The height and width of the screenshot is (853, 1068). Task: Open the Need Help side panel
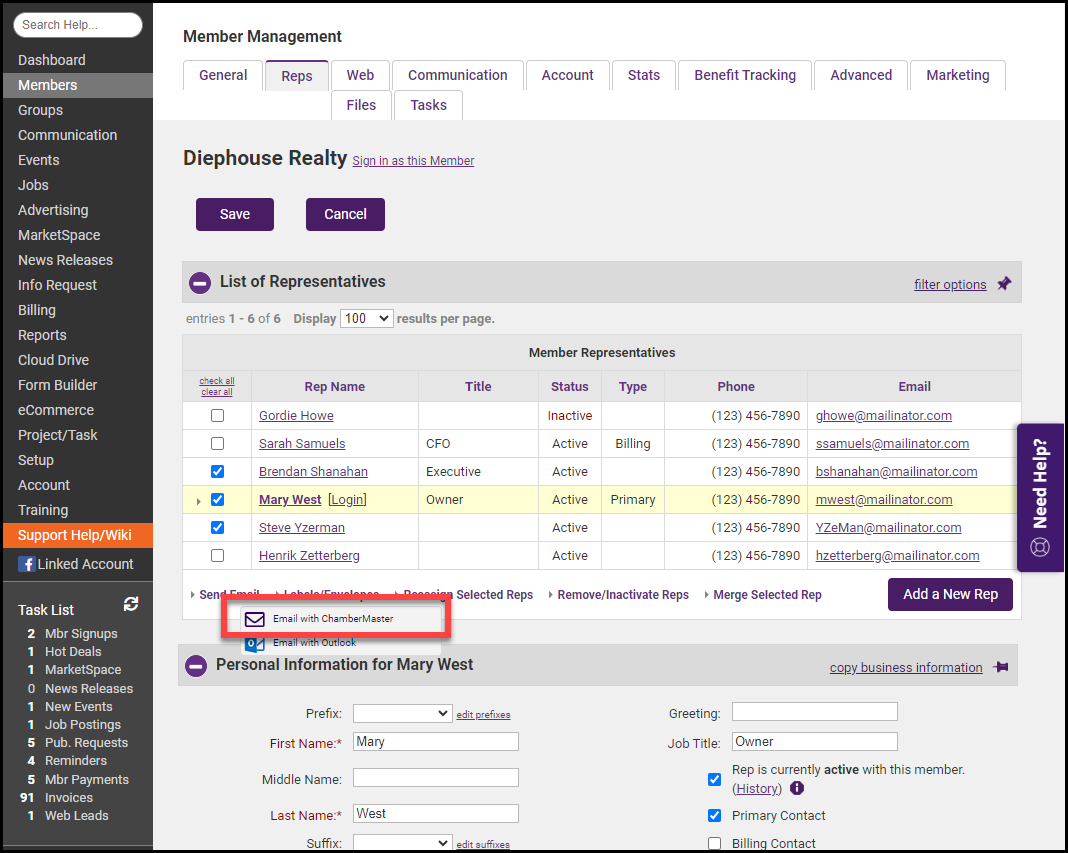1040,497
